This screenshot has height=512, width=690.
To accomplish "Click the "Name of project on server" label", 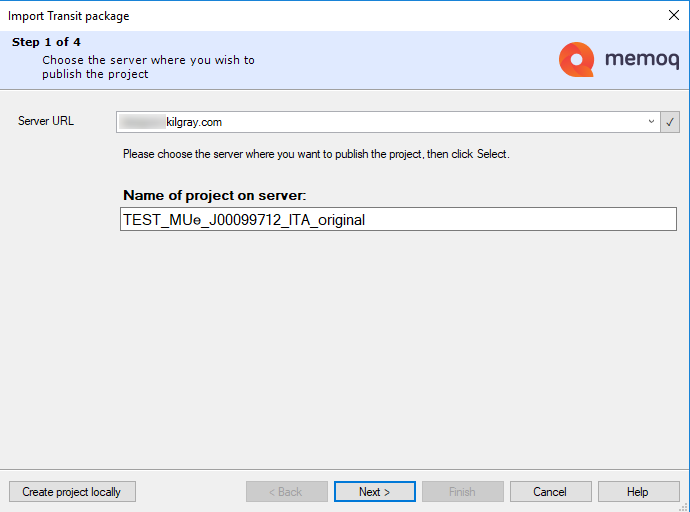I will tap(214, 194).
